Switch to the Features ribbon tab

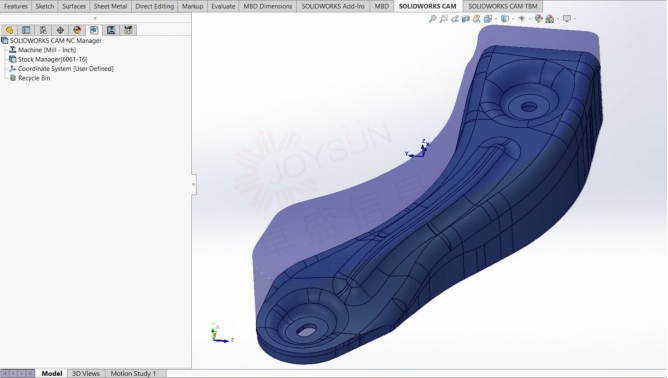click(16, 6)
